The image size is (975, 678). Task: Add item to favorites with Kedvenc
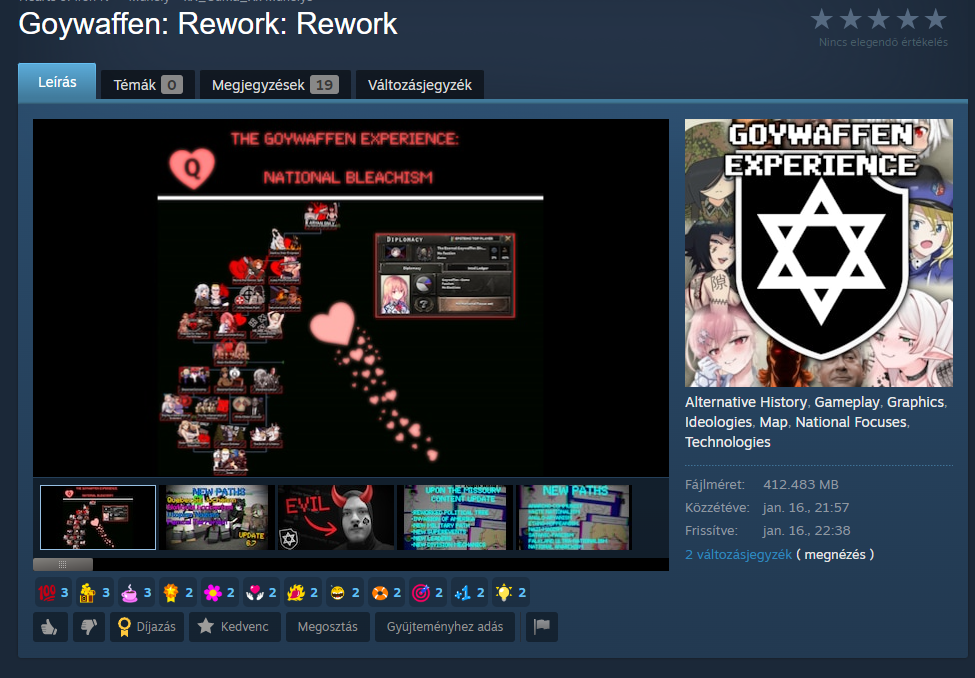(235, 626)
